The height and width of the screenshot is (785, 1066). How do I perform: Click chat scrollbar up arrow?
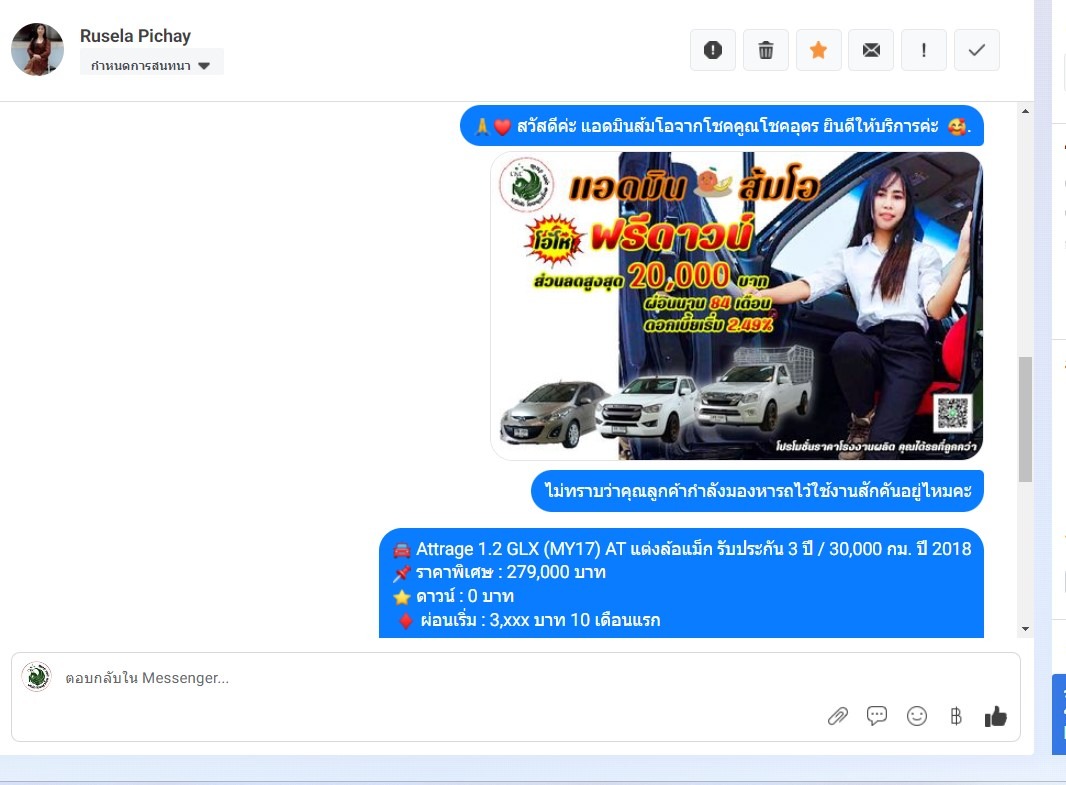[x=1025, y=111]
